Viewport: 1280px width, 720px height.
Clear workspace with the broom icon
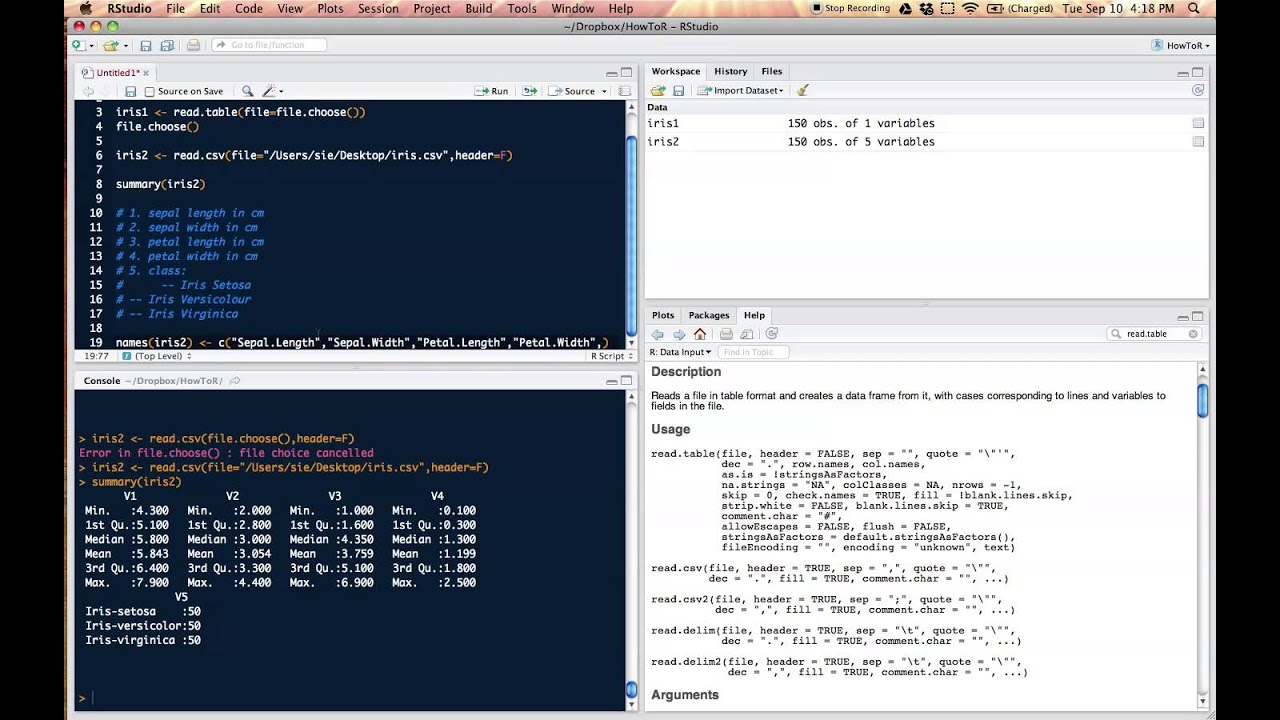point(802,90)
